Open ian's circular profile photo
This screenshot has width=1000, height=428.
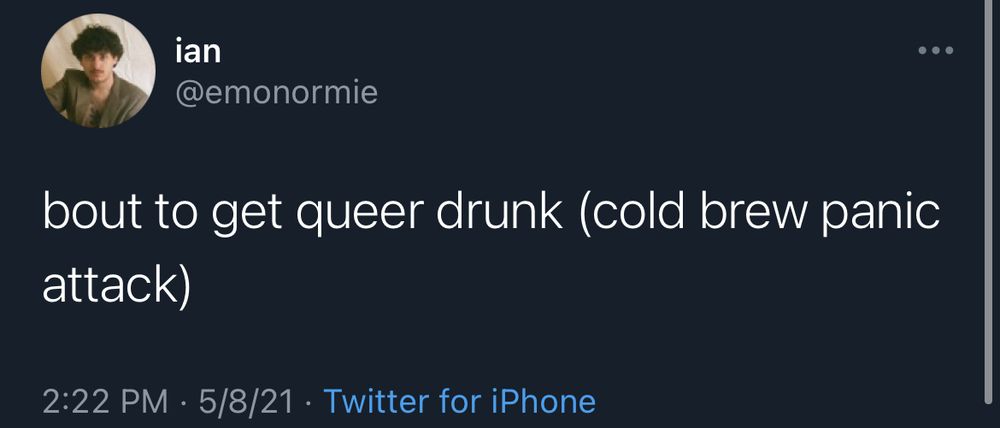click(x=98, y=71)
